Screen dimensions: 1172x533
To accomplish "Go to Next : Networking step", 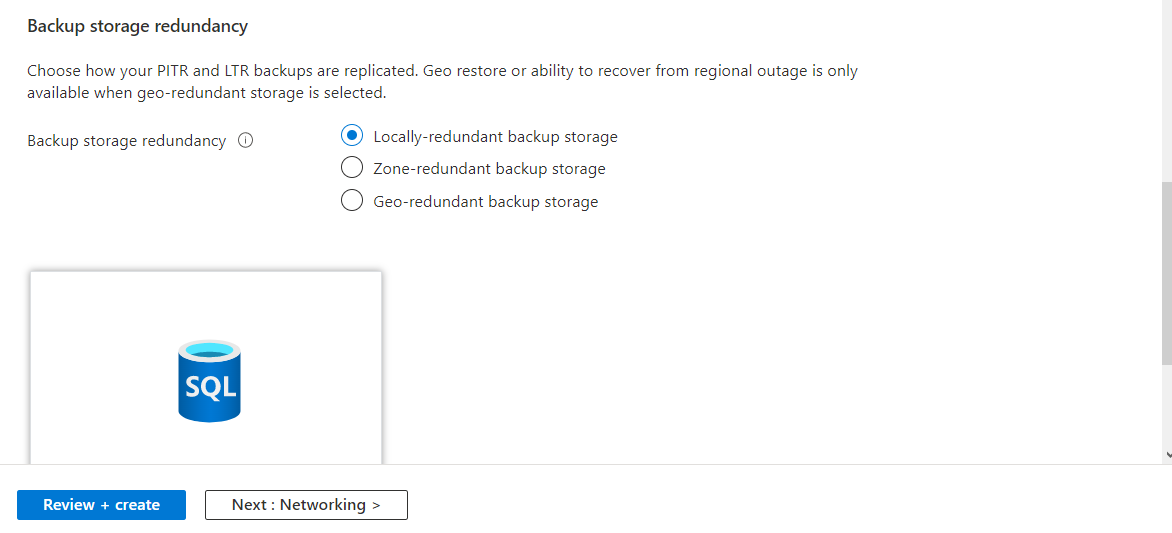I will click(306, 505).
